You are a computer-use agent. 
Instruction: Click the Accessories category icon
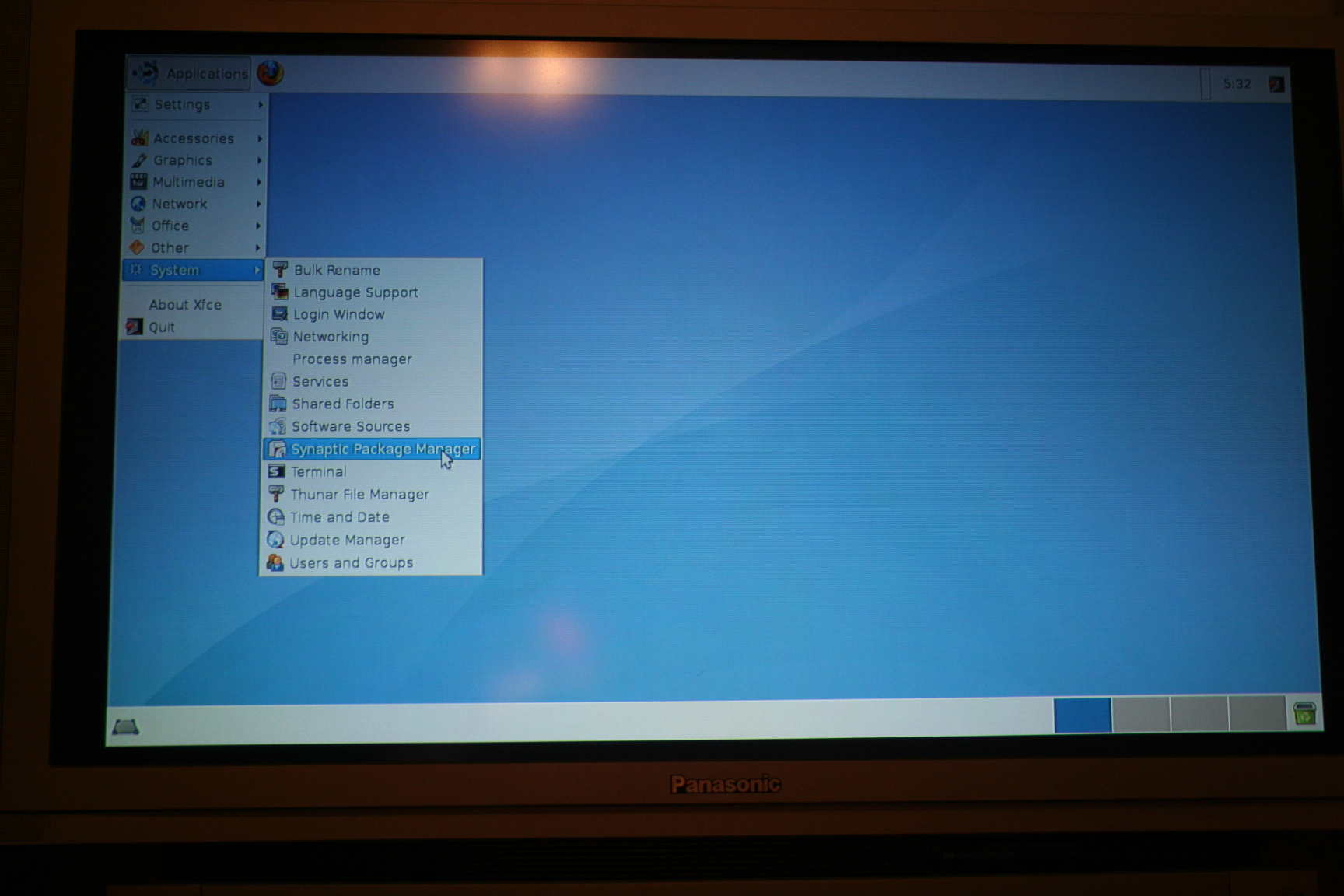click(x=139, y=138)
